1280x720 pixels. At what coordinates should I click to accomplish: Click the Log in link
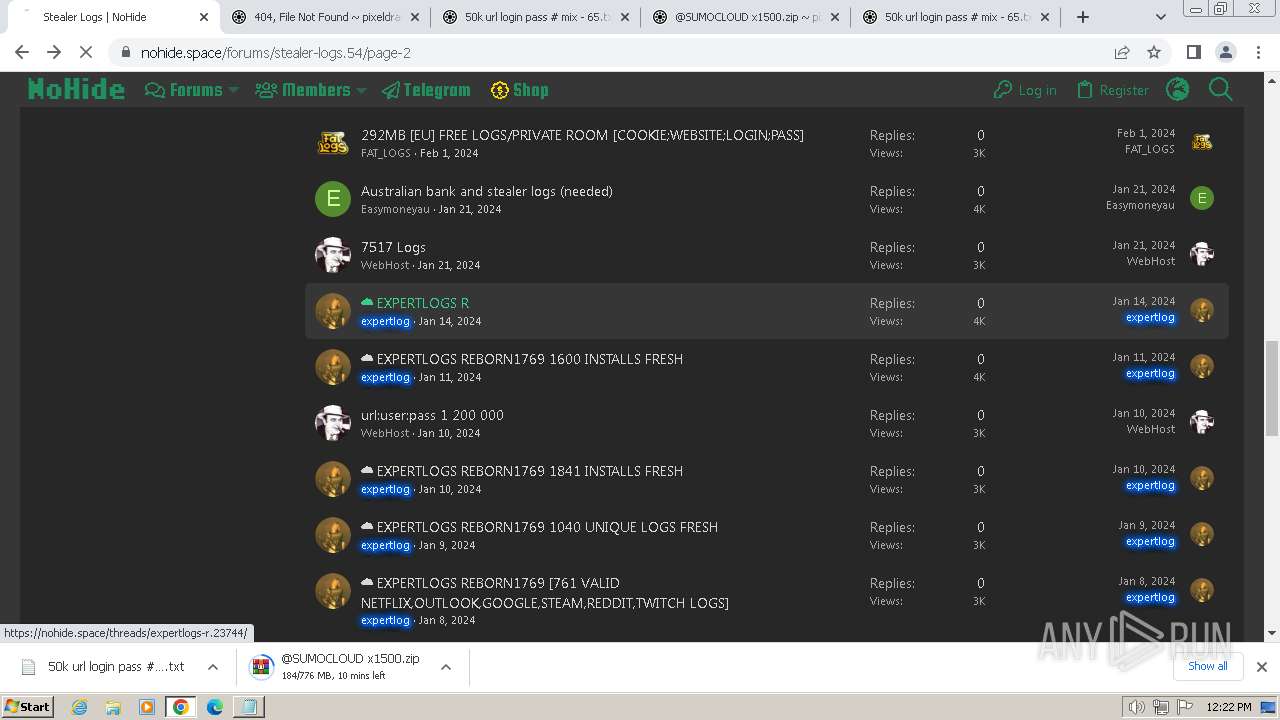coord(1025,90)
